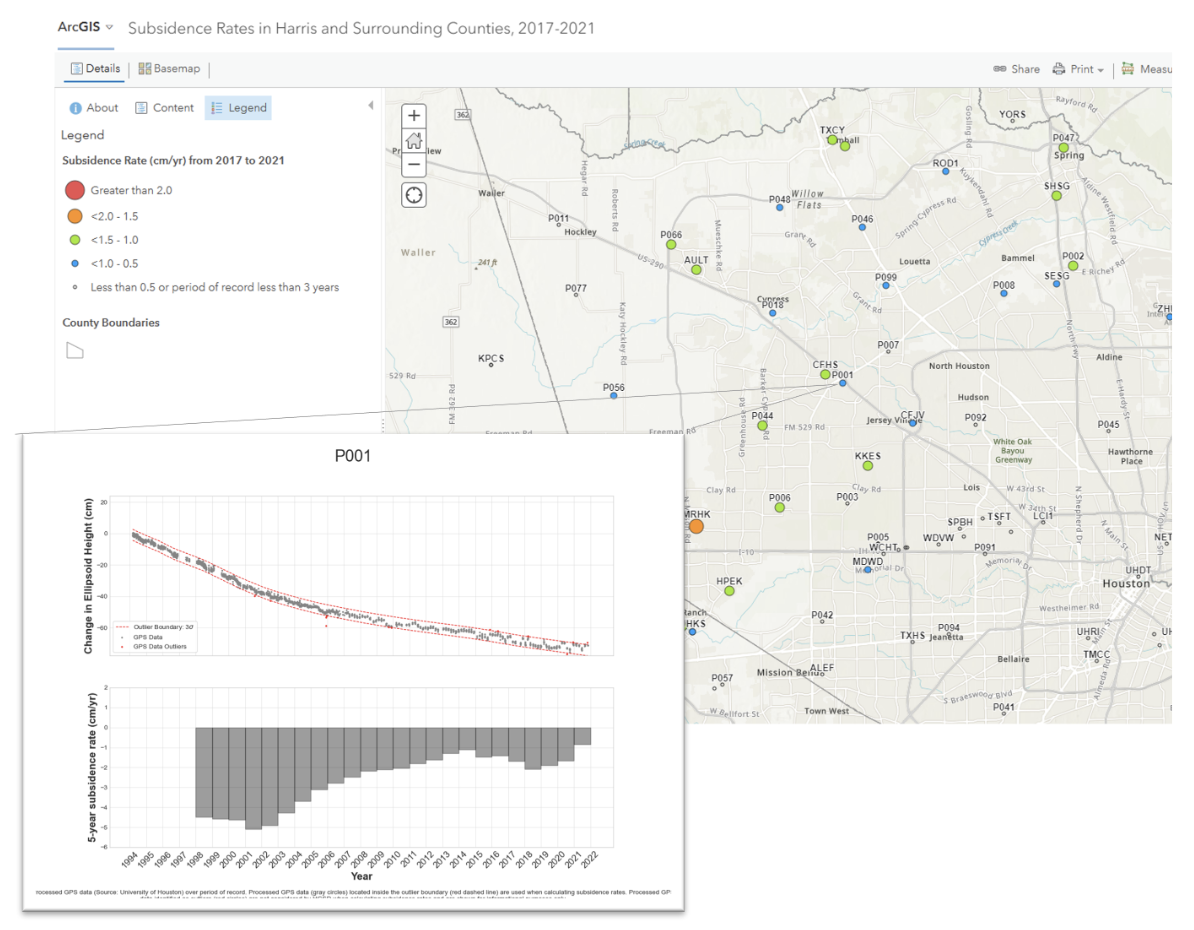Show the Content layer list
The image size is (1194, 930).
point(164,108)
